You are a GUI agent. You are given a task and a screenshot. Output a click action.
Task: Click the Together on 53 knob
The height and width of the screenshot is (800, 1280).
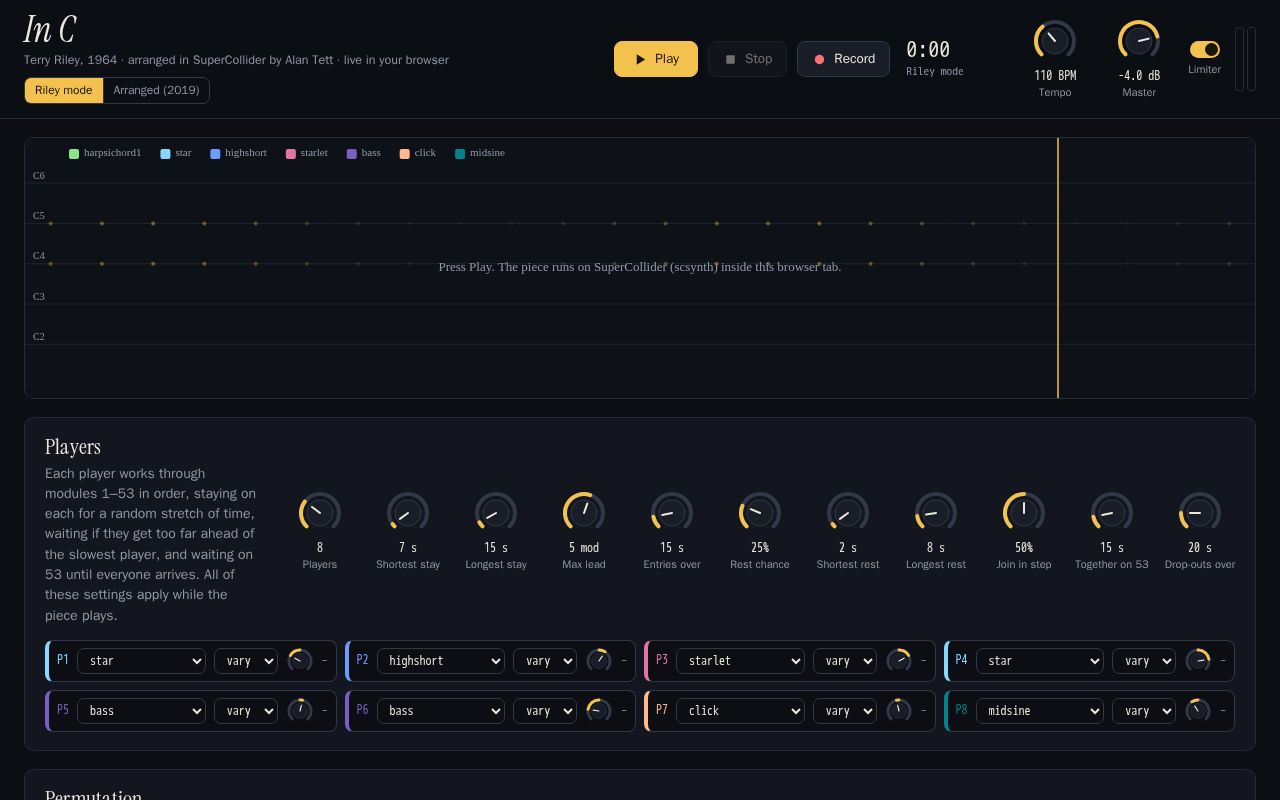point(1112,513)
